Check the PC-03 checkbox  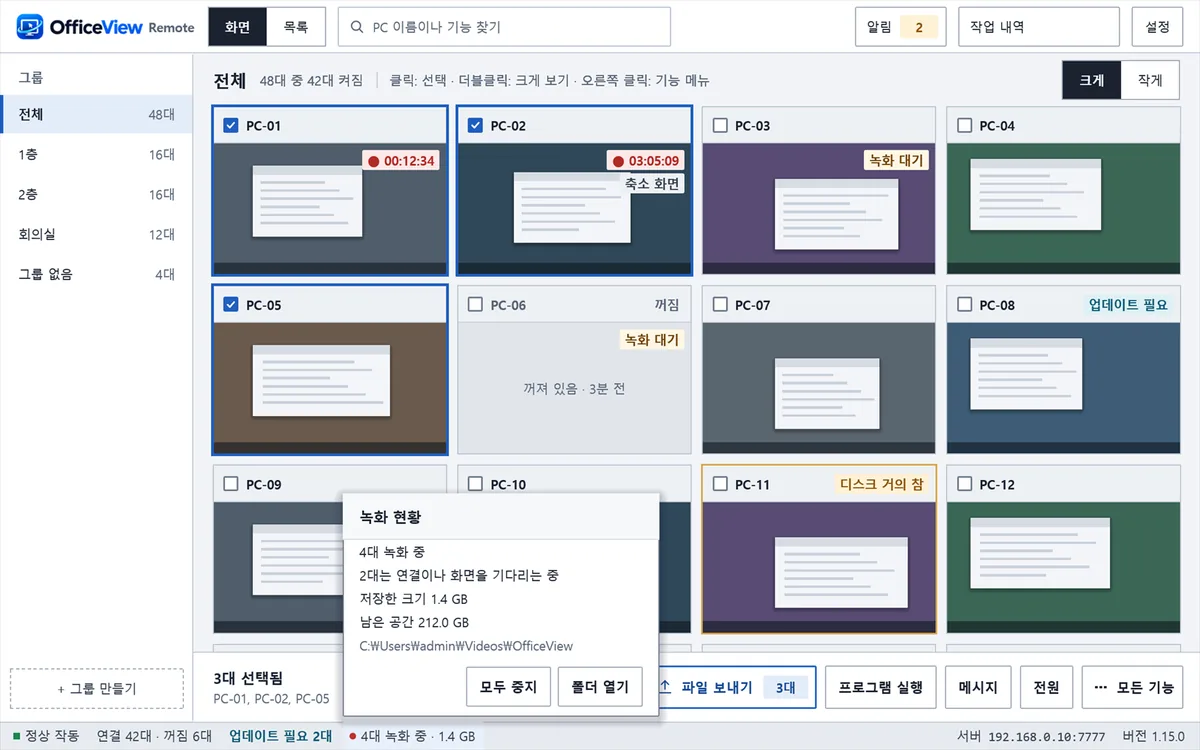(x=720, y=126)
